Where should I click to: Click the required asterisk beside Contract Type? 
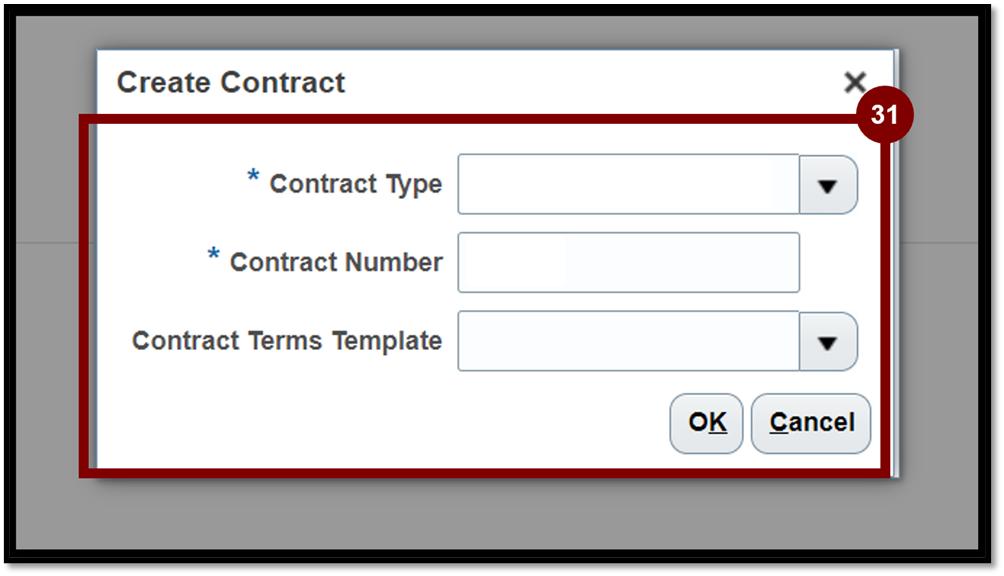point(253,180)
